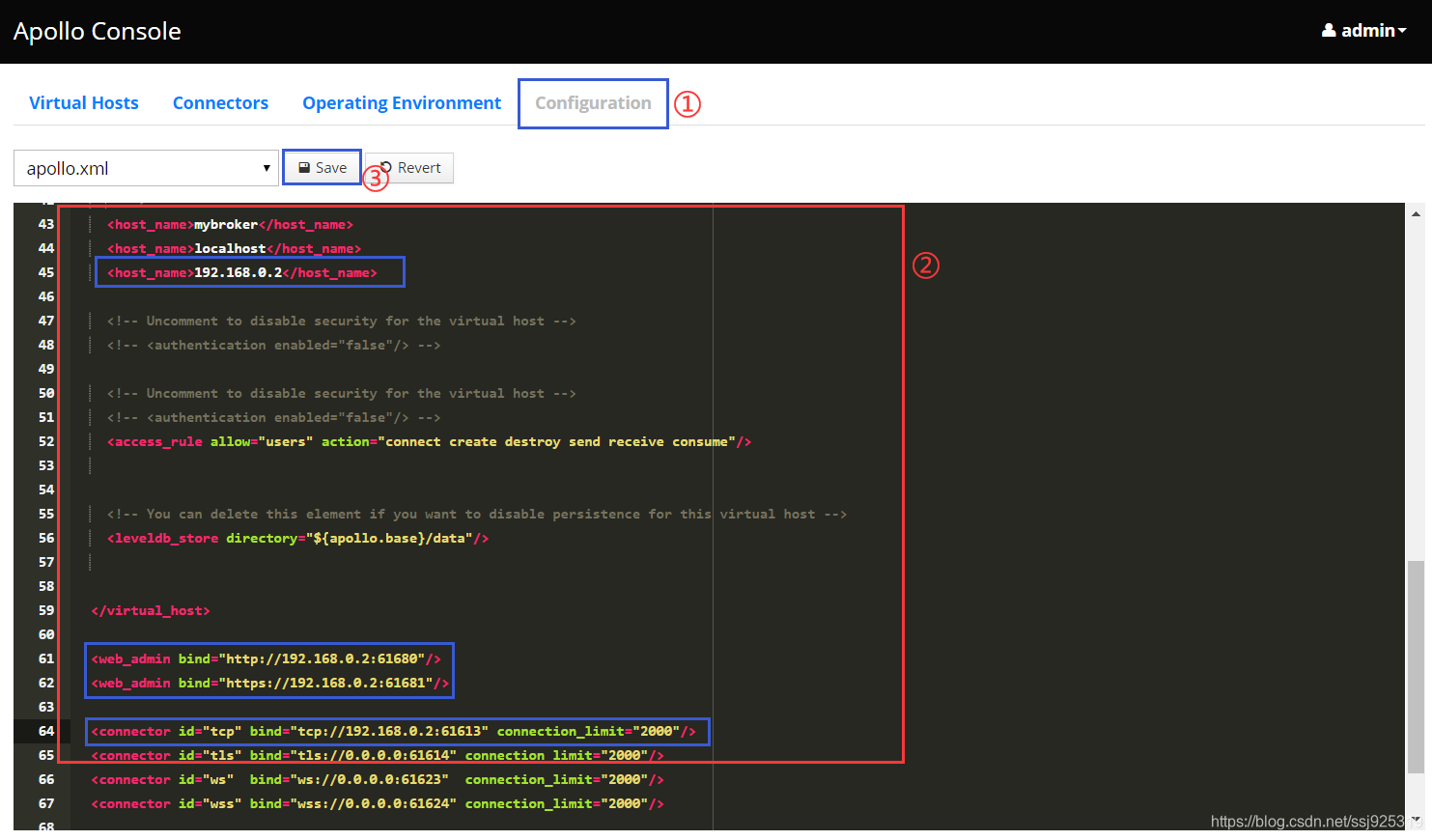Viewport: 1432px width, 840px height.
Task: Click the admin user icon
Action: coord(1329,30)
